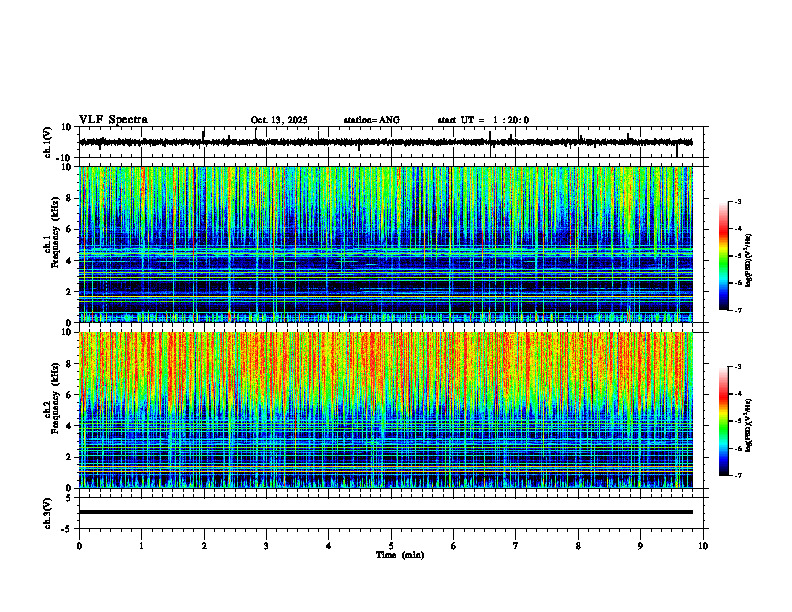Click the ch.2 spectrogram color scale bar
The image size is (792, 612).
point(724,421)
